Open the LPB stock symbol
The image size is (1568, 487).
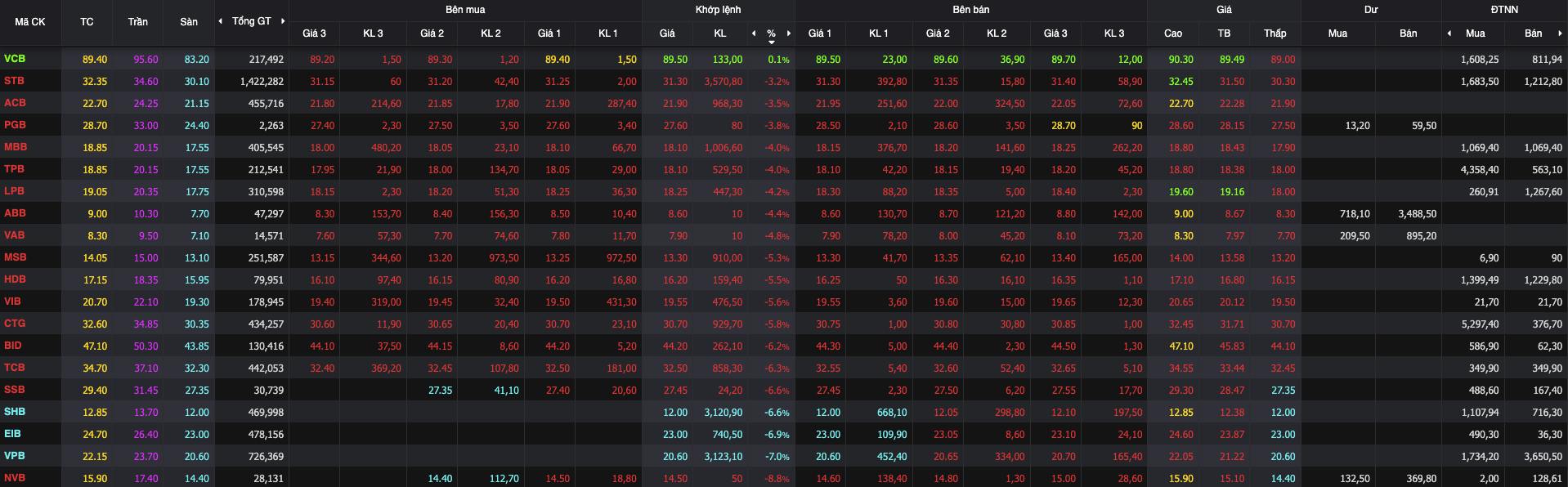tap(14, 191)
